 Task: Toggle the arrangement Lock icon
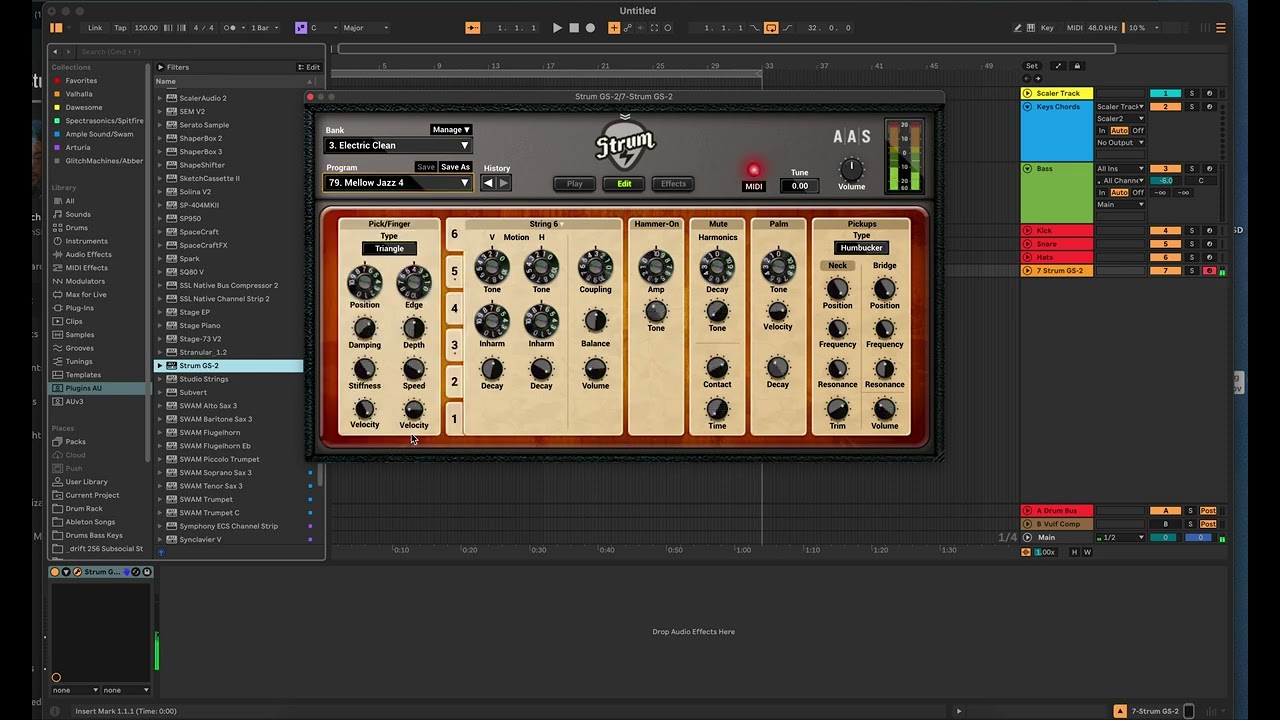tap(1077, 66)
